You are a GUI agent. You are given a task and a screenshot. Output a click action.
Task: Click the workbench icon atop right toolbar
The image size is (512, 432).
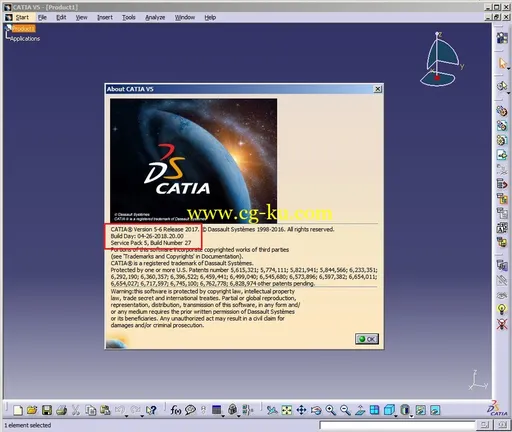pos(502,38)
